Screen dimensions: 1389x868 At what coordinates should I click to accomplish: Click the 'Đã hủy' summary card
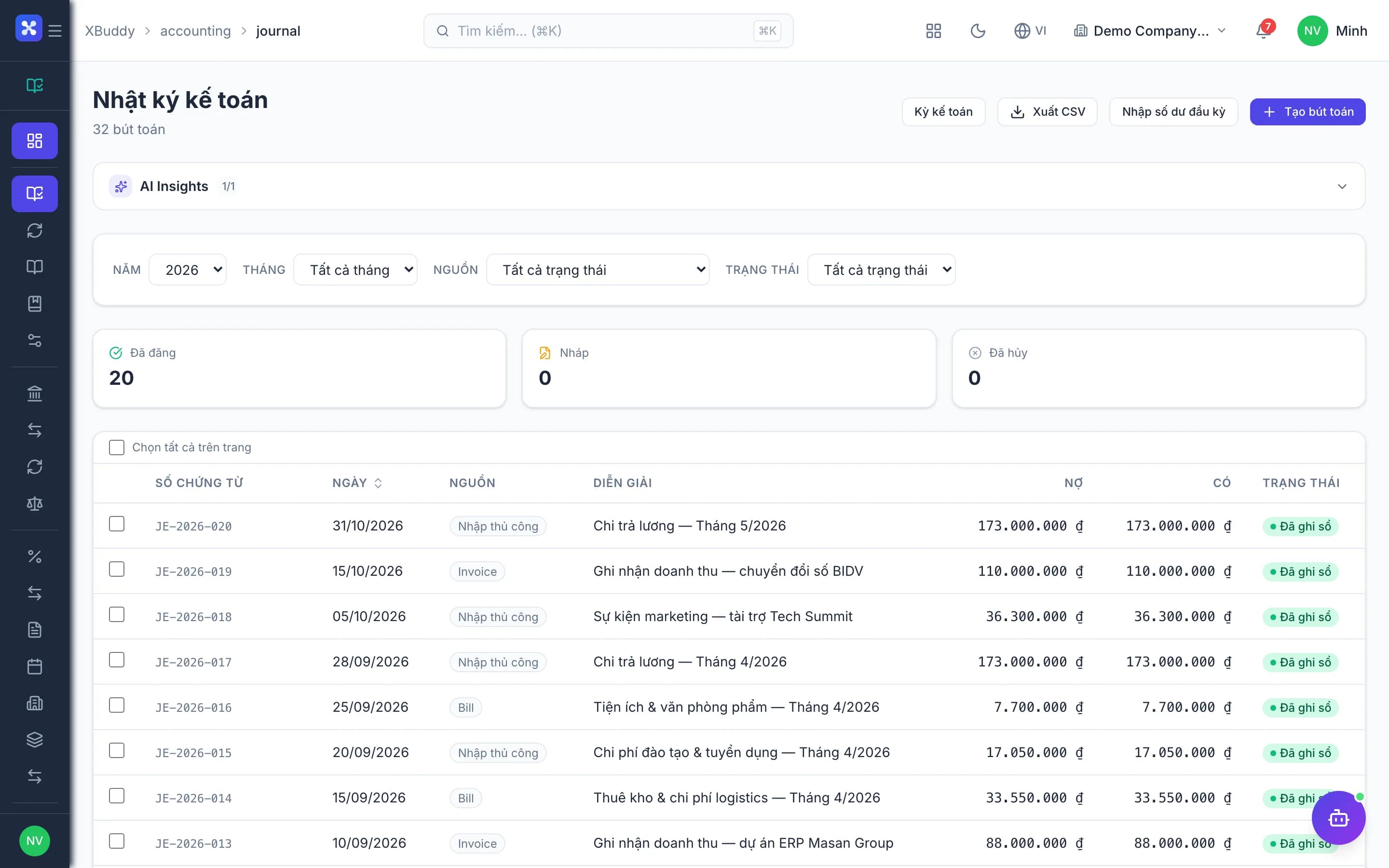click(x=1158, y=368)
